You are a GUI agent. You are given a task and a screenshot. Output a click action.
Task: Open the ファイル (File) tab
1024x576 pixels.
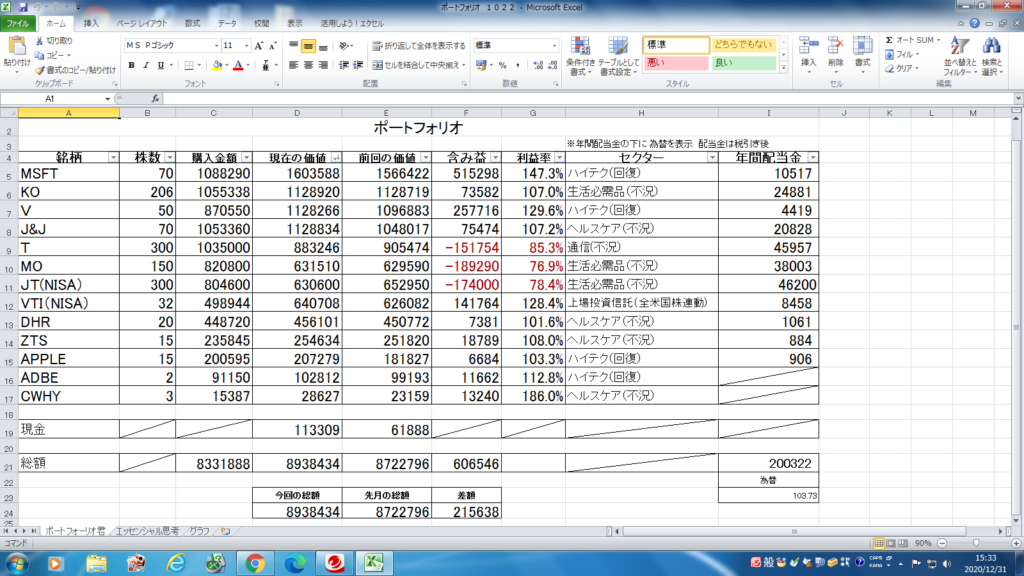pos(18,24)
